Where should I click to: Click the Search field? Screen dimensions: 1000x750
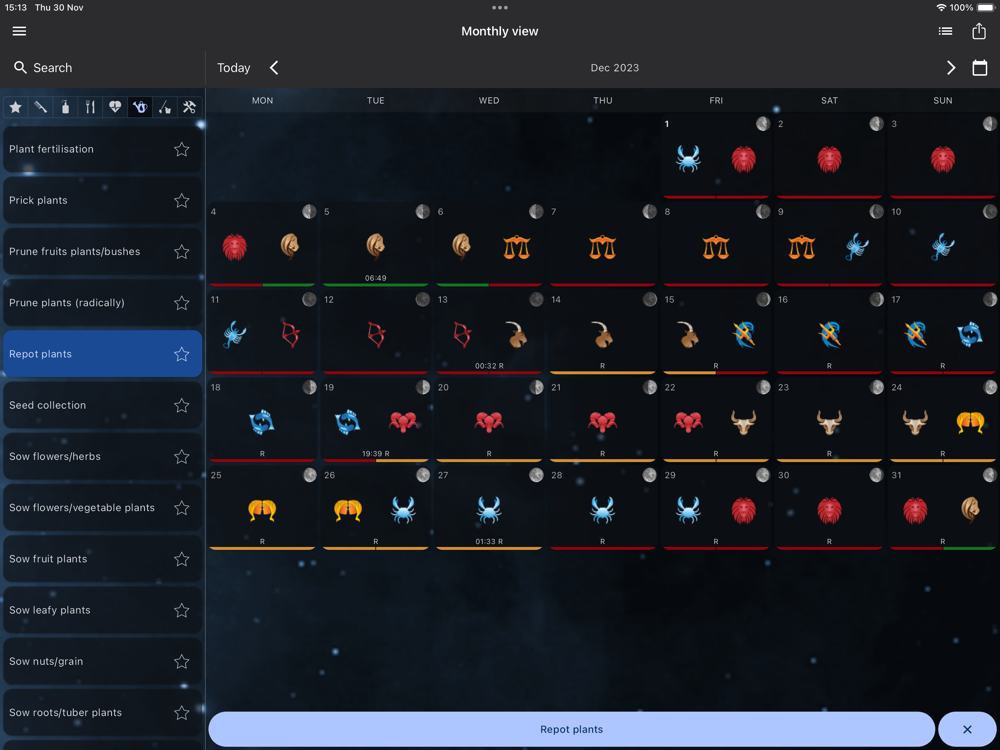(103, 68)
